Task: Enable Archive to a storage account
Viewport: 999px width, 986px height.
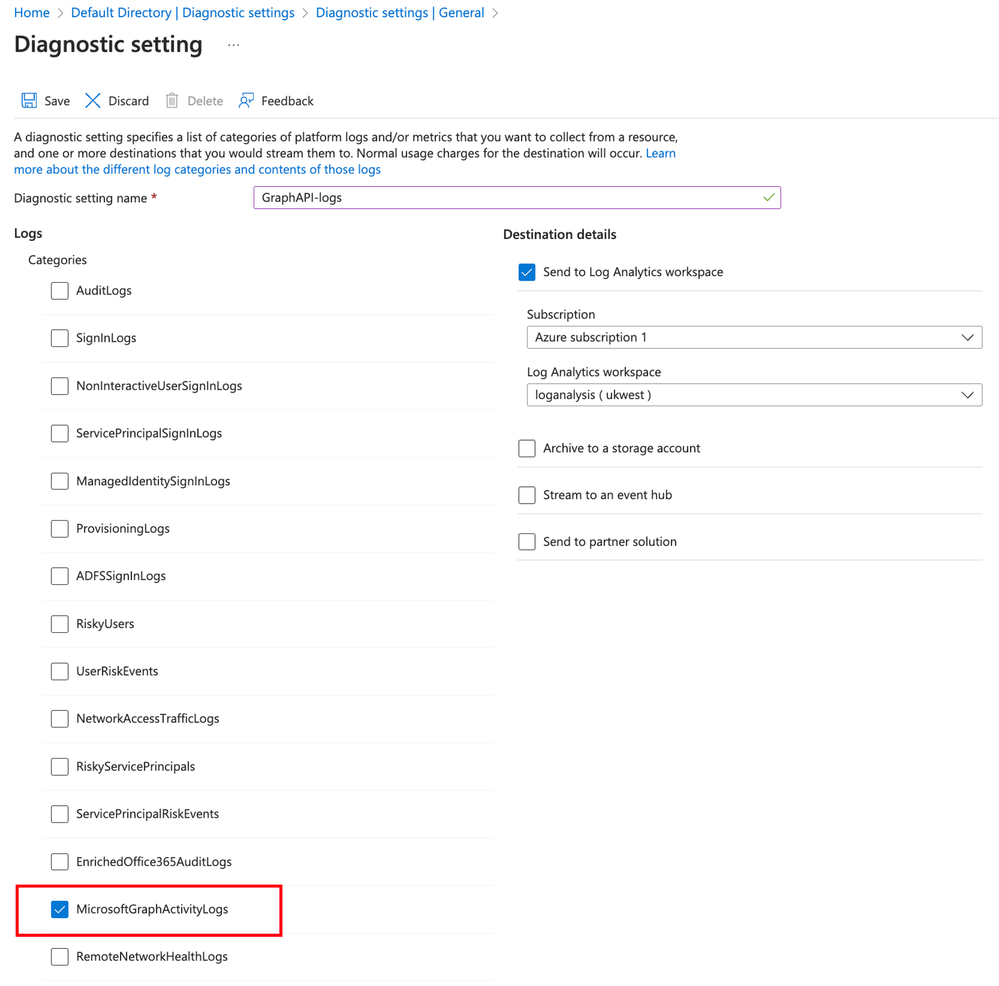Action: click(527, 448)
